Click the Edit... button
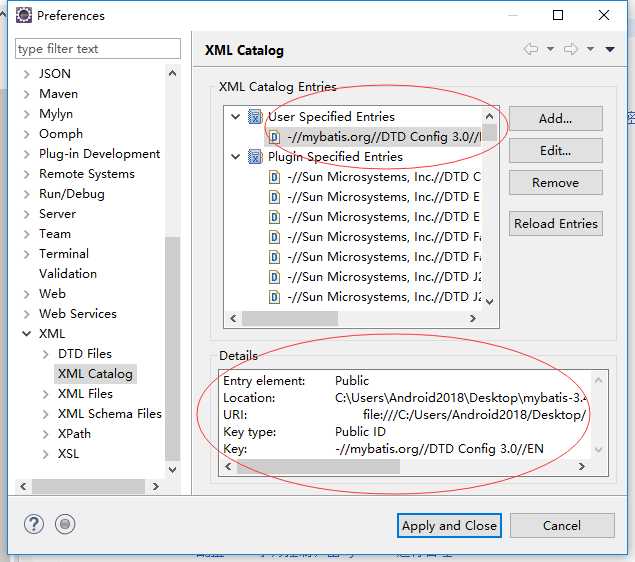The image size is (635, 562). coord(556,151)
